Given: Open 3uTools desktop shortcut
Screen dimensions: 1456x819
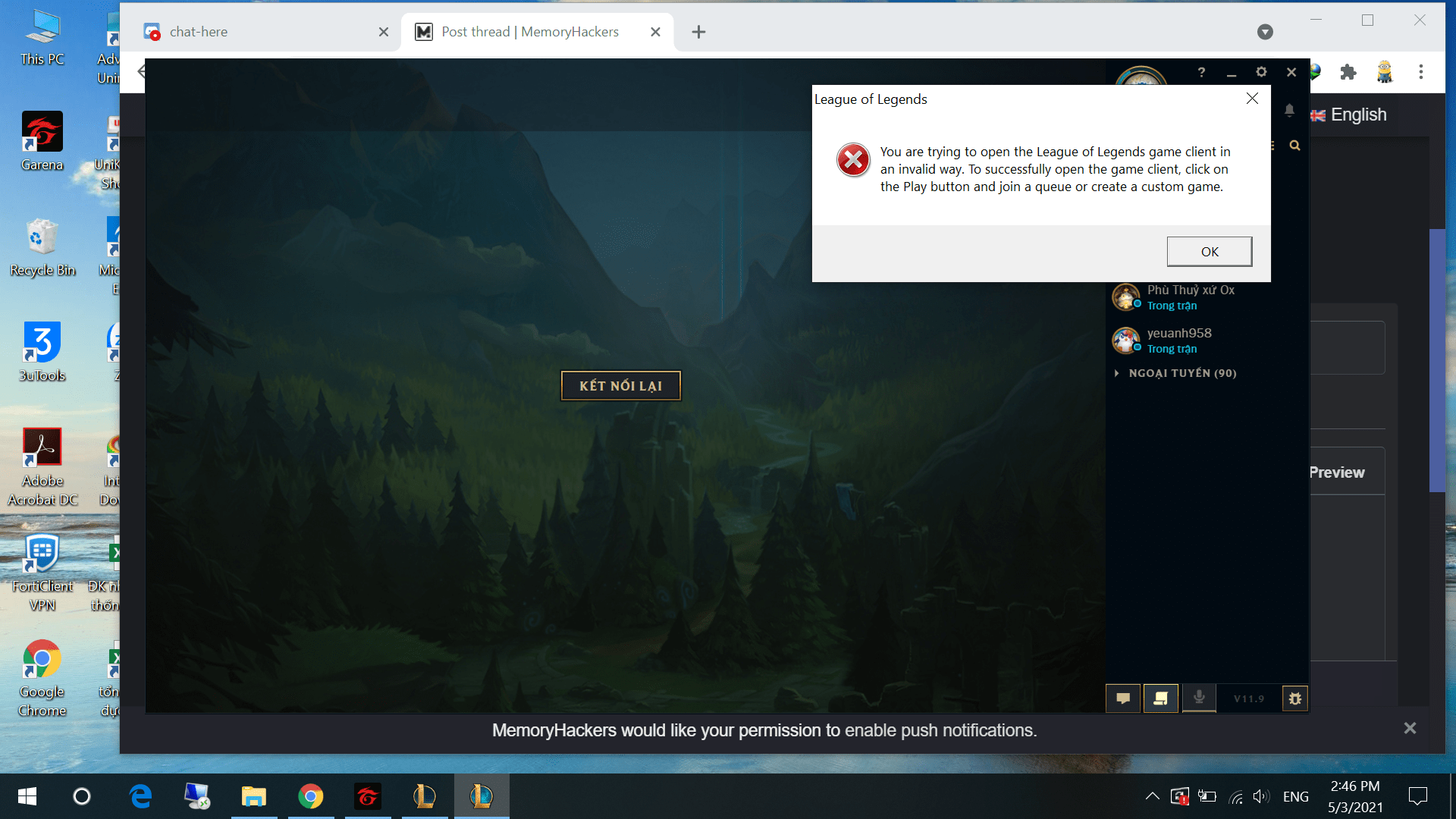Looking at the screenshot, I should [42, 353].
